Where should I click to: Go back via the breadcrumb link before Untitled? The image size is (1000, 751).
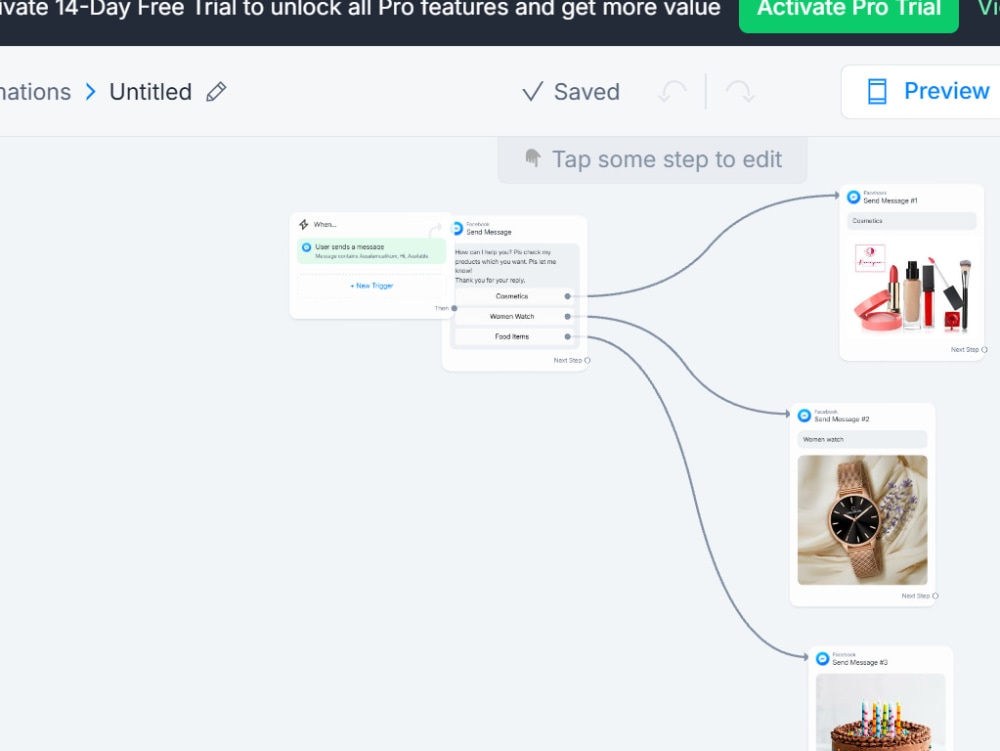[35, 92]
